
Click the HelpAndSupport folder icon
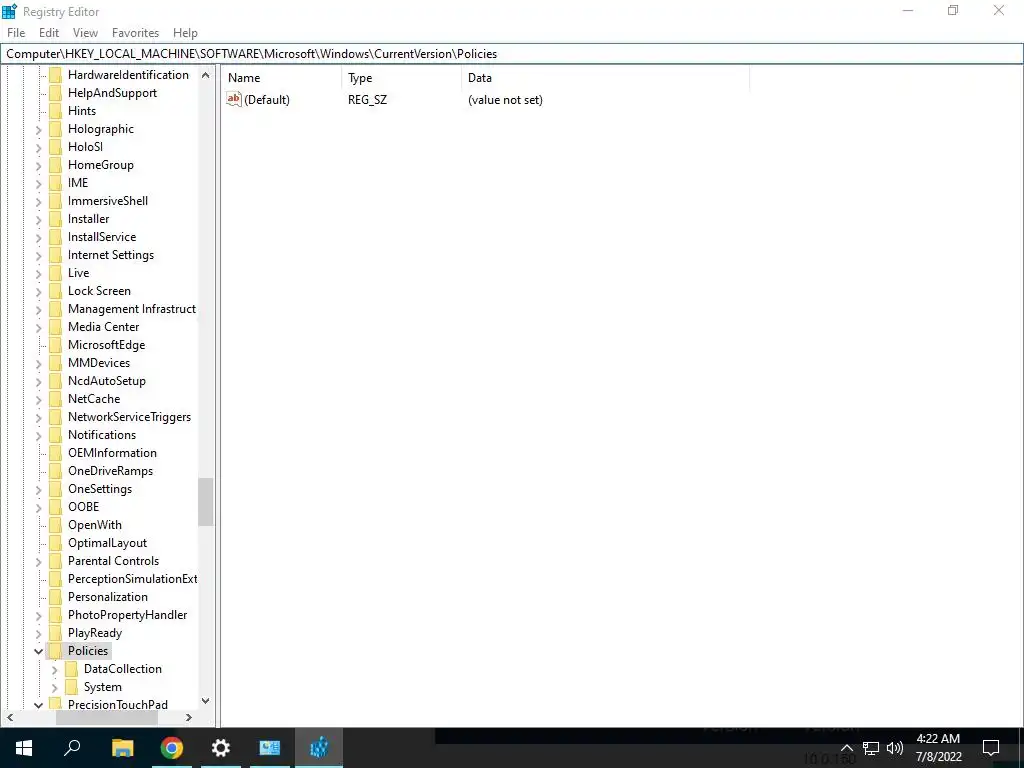[56, 93]
